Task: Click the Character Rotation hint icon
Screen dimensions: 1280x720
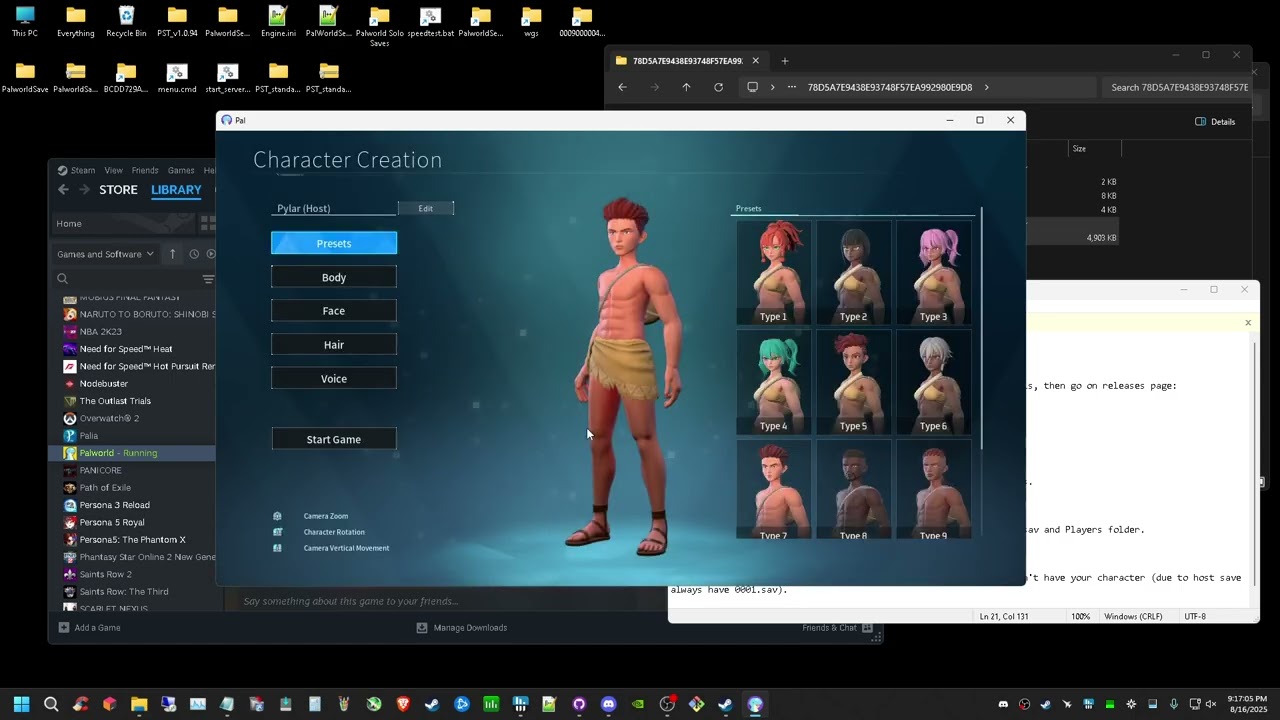Action: click(278, 532)
